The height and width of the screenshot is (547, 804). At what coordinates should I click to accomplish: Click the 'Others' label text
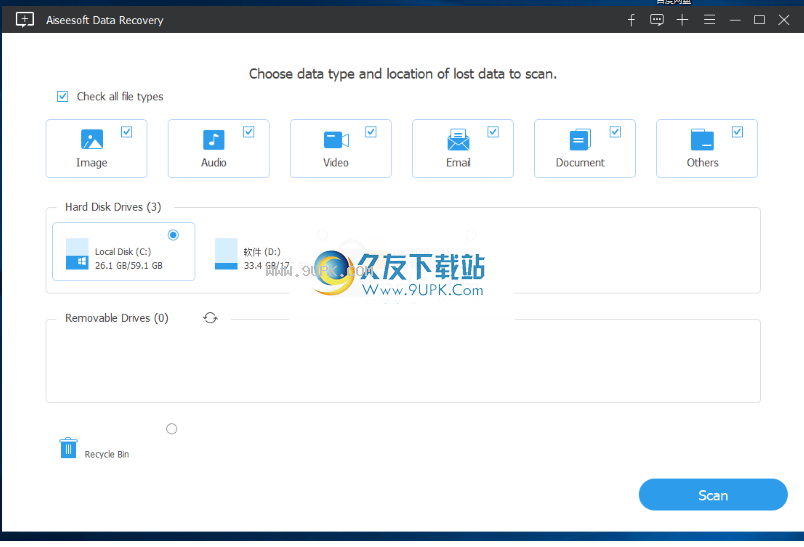702,163
